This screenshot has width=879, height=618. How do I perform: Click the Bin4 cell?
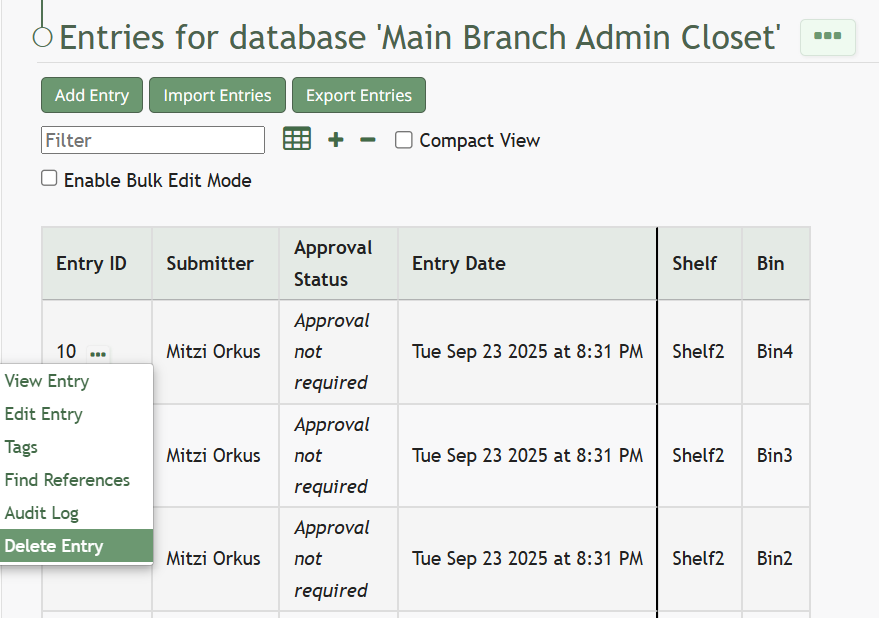[x=775, y=352]
